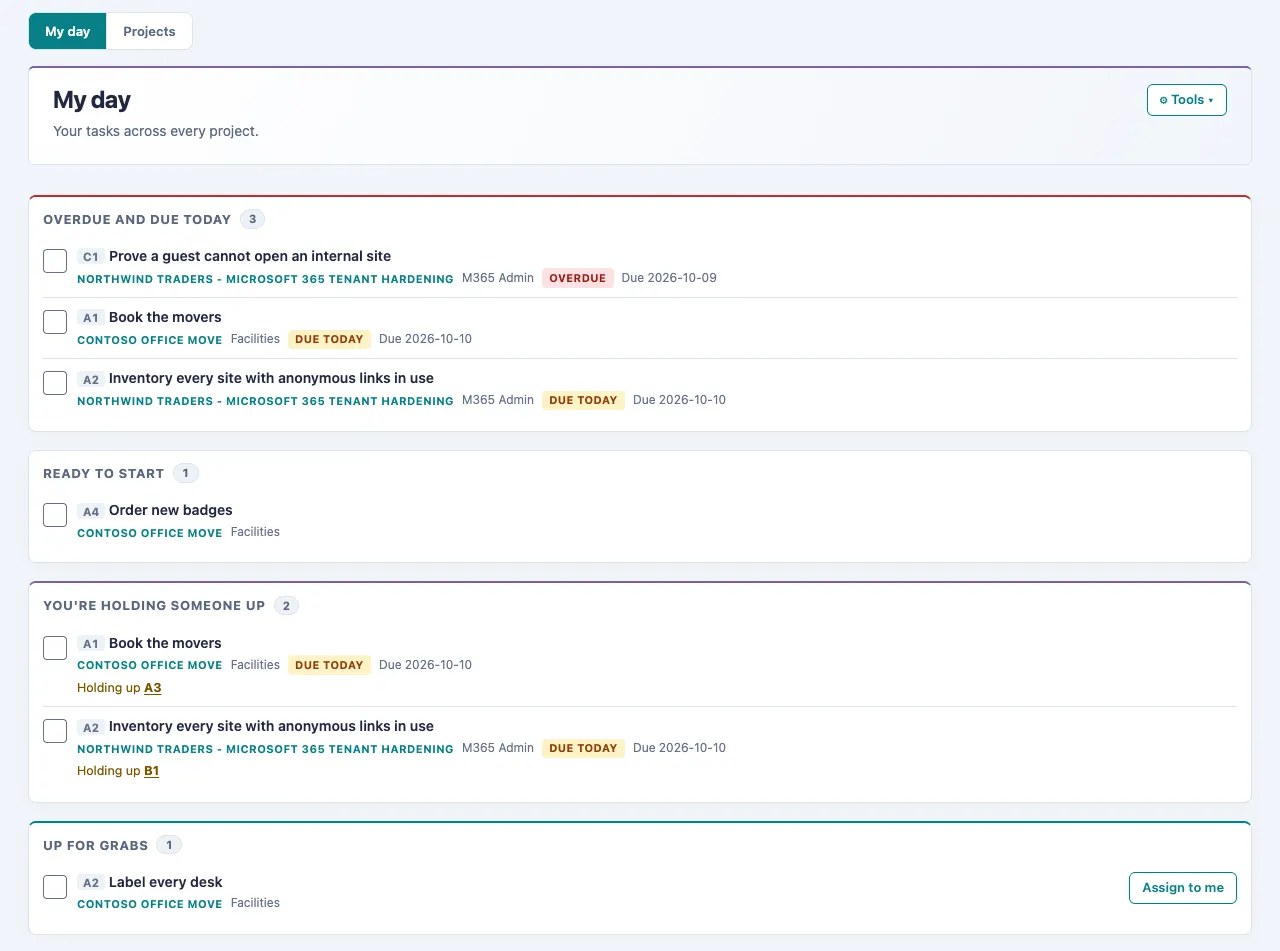Click the task title Label every desk

166,882
